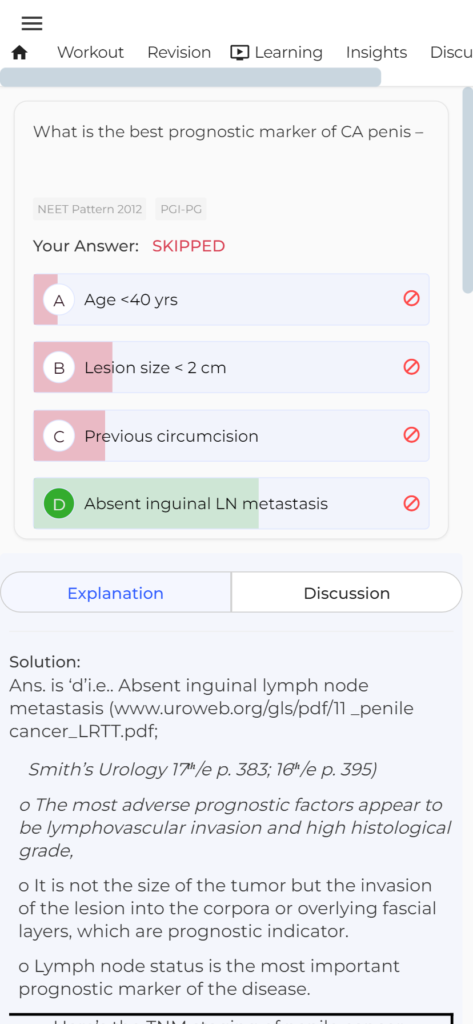This screenshot has width=473, height=1024.
Task: Open the Insights menu item
Action: click(x=376, y=53)
